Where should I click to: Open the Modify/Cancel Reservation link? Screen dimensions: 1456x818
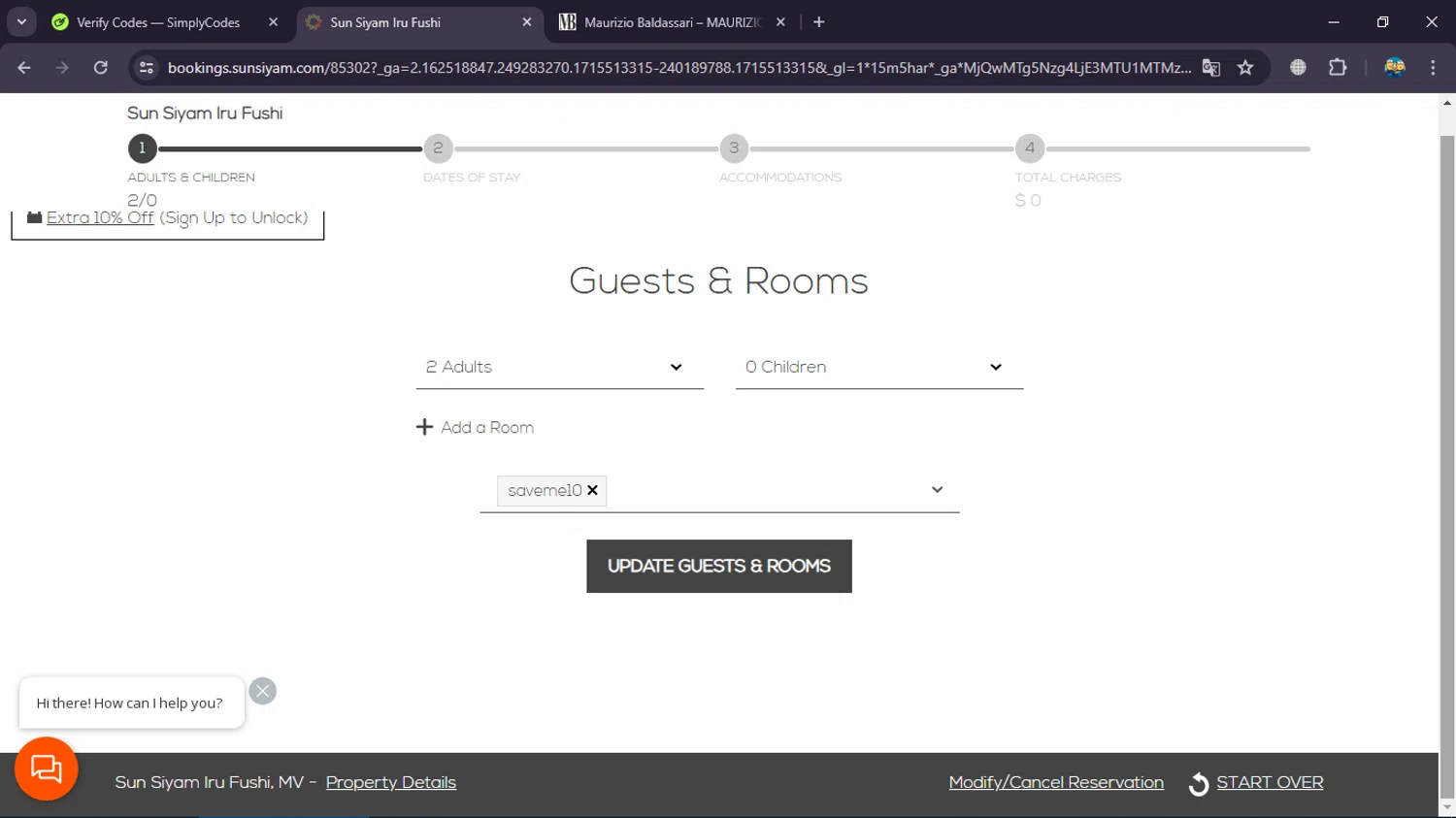(x=1056, y=783)
